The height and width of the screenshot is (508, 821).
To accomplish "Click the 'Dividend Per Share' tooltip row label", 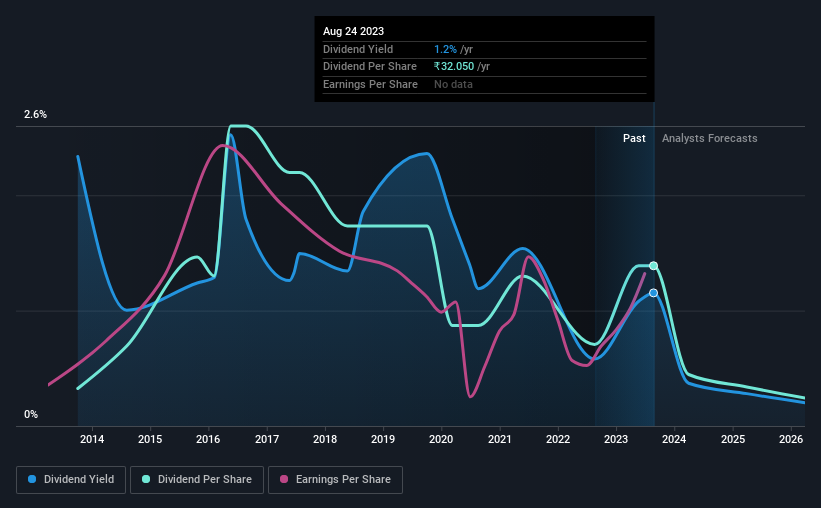I will pyautogui.click(x=370, y=67).
